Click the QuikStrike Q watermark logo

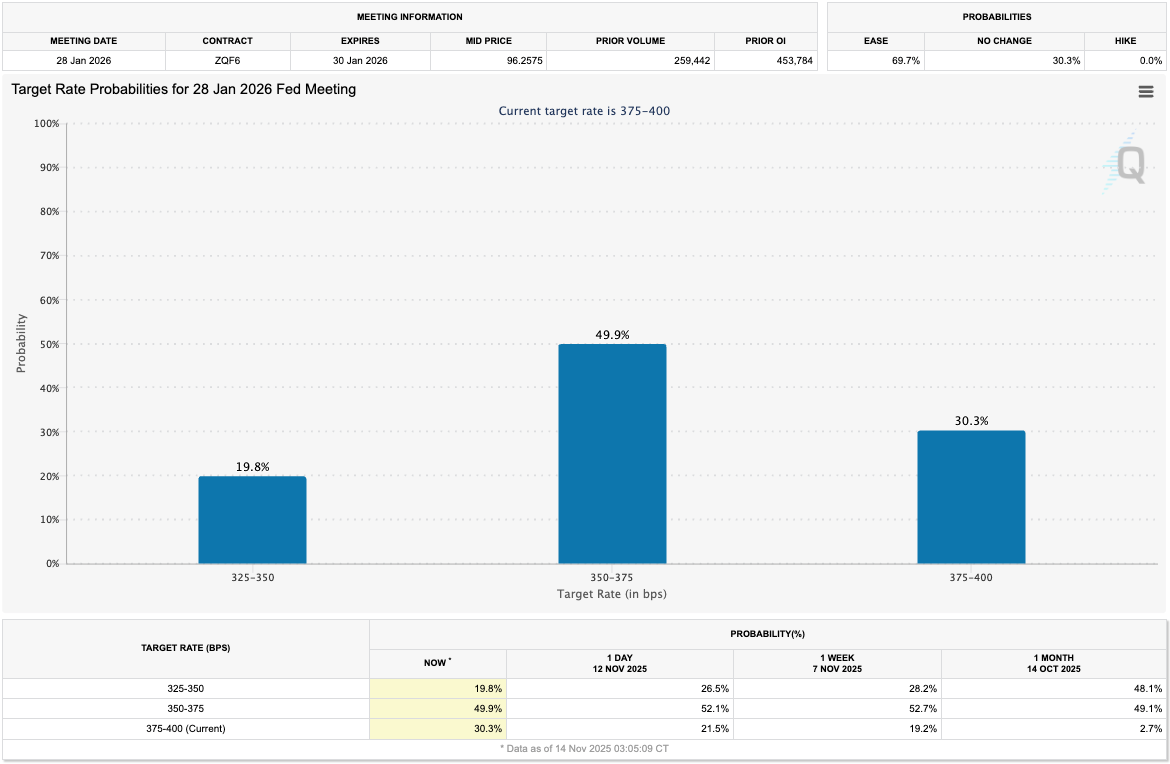point(1129,165)
